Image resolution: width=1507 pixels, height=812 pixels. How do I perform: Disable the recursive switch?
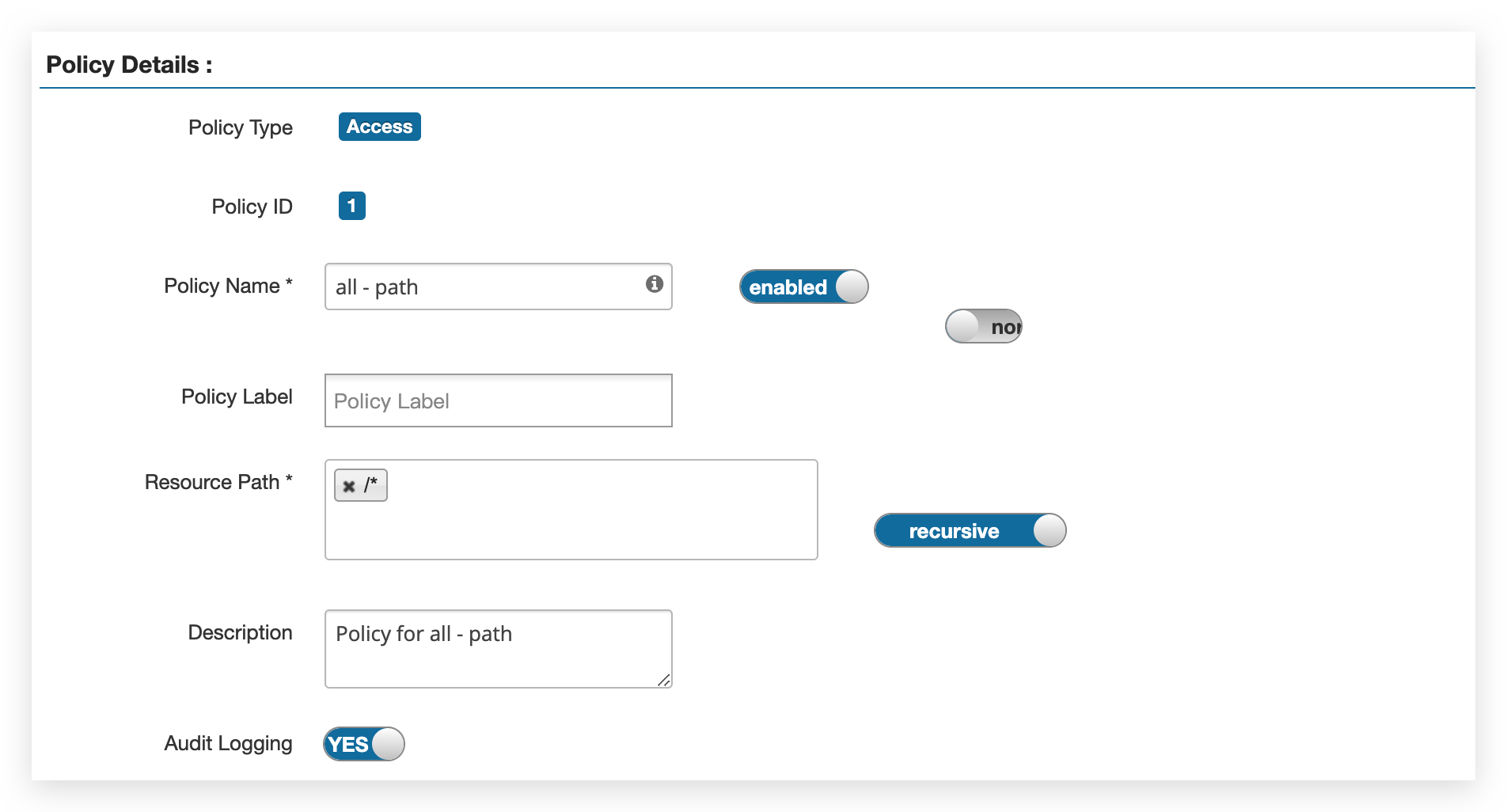(x=970, y=530)
